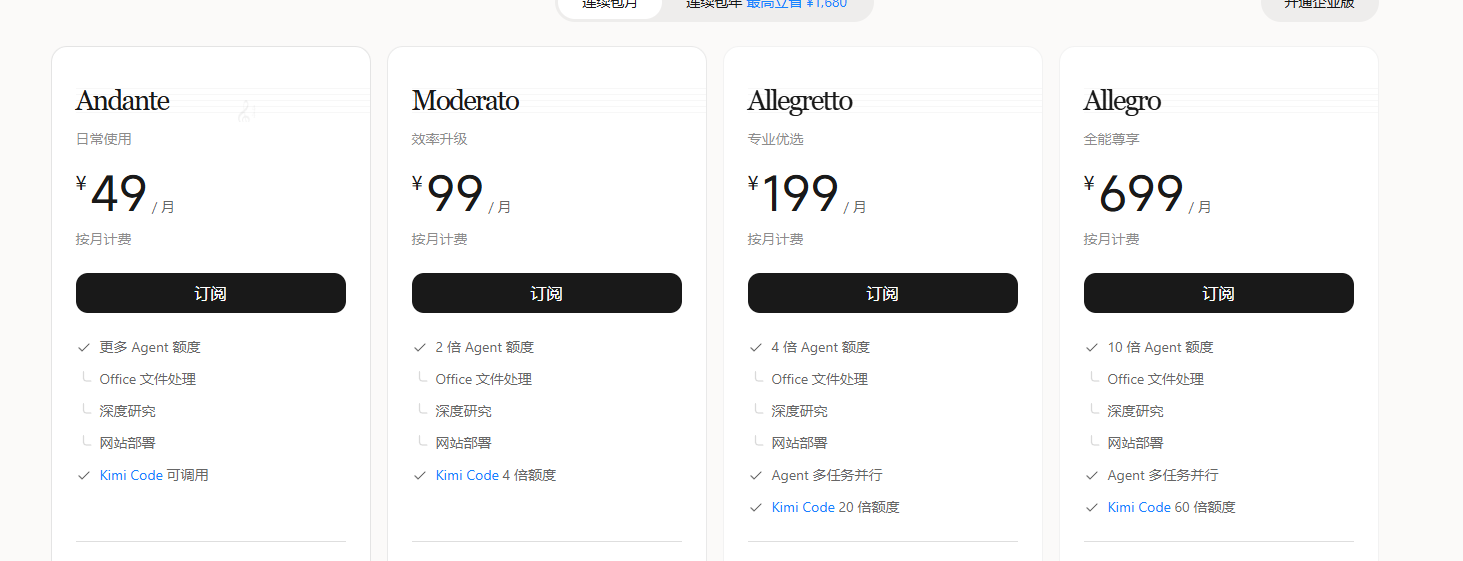Subscribe to the Allegro ¥699 plan

(x=1219, y=293)
